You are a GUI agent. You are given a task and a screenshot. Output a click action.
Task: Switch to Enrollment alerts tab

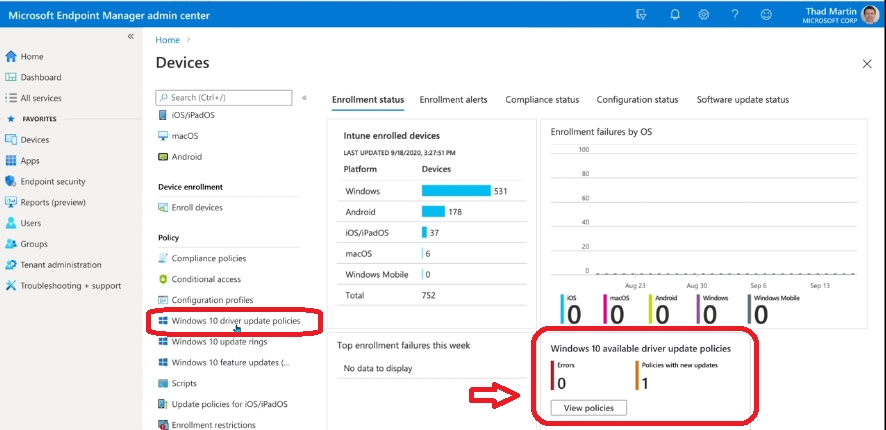click(x=453, y=100)
